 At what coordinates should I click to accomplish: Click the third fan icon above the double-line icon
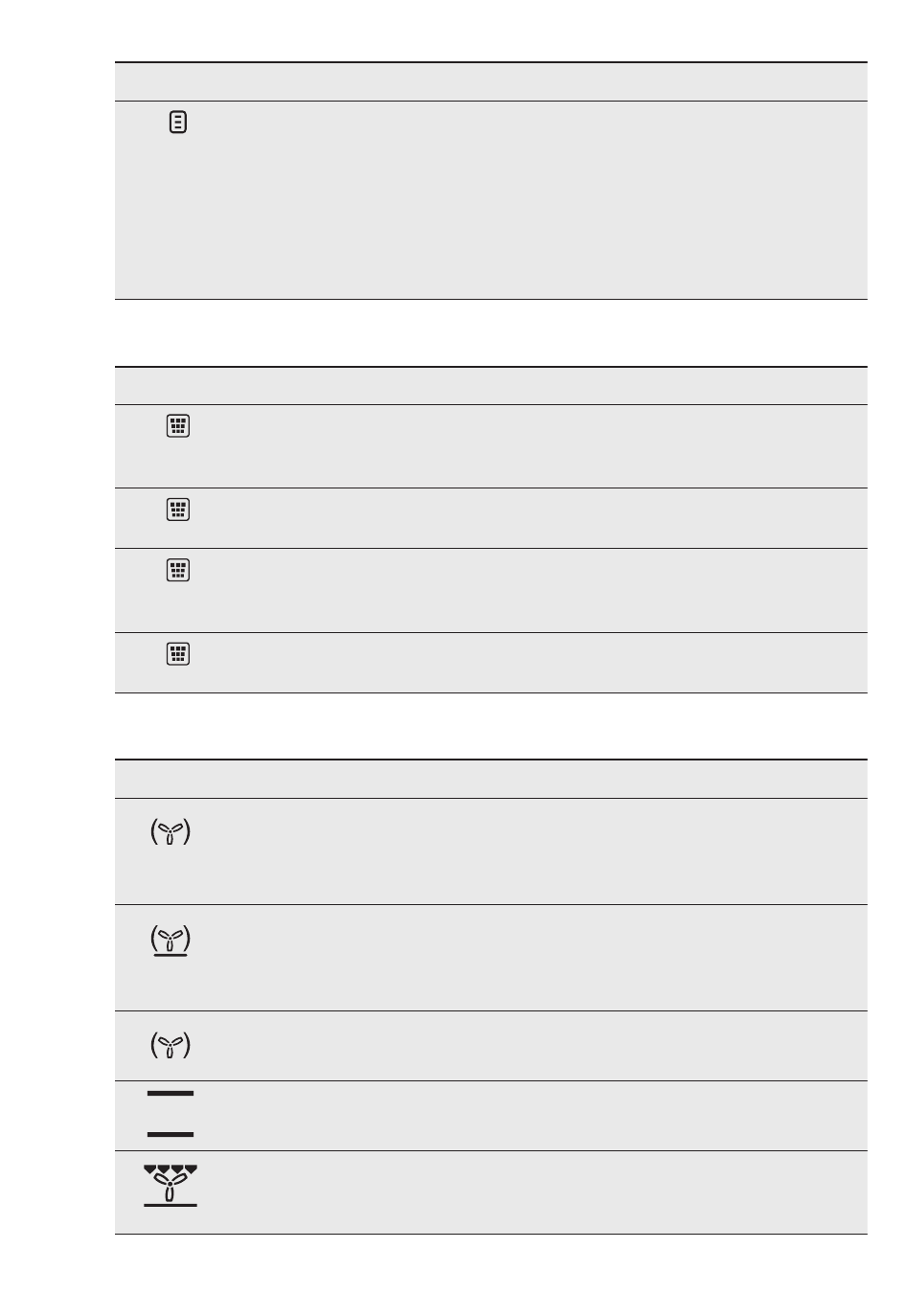click(x=171, y=1045)
